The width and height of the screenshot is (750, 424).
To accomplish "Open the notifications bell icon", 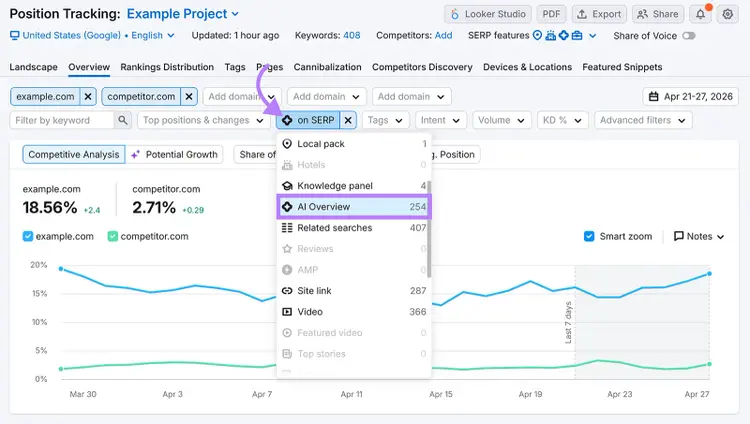I will (700, 14).
